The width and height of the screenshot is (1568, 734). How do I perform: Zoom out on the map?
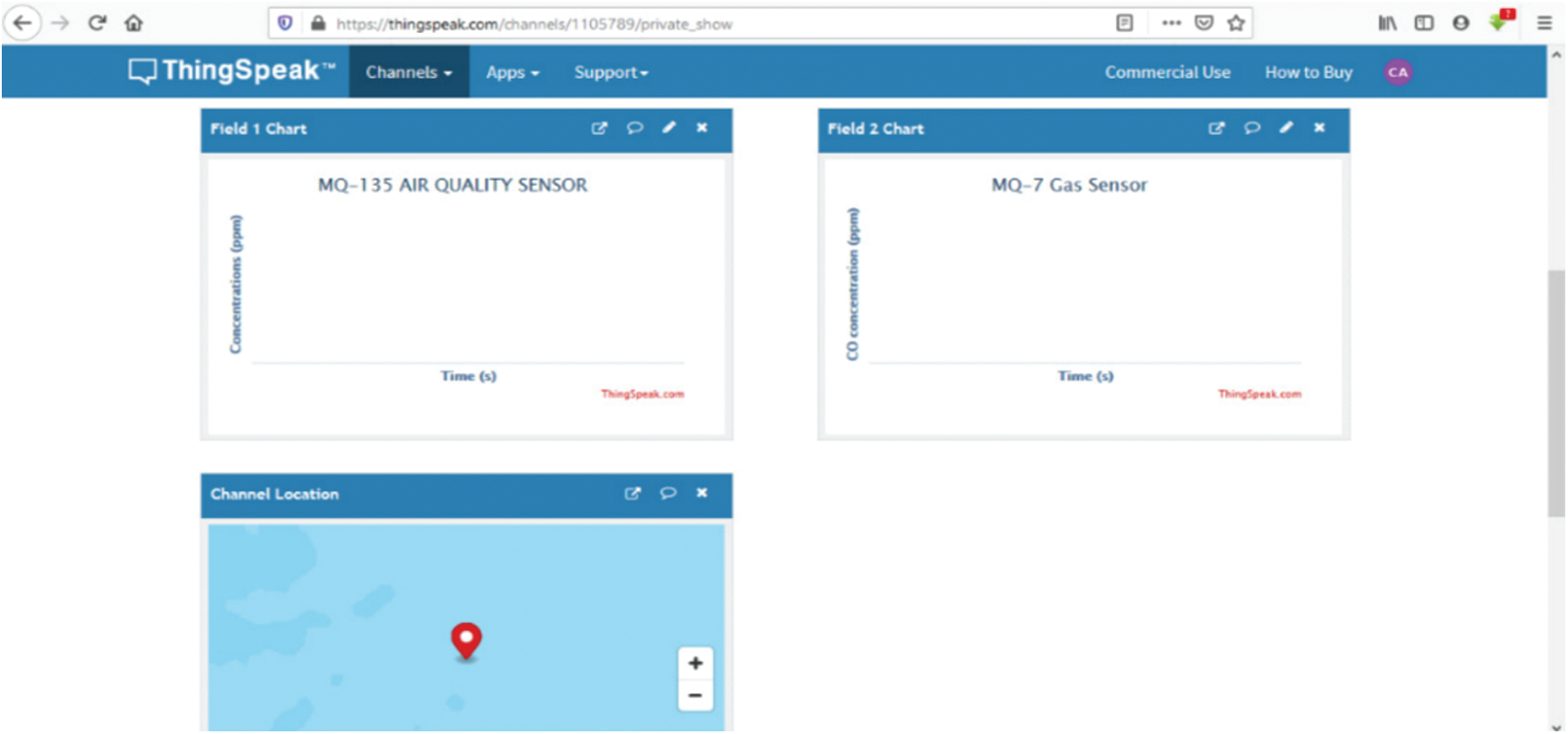tap(695, 696)
